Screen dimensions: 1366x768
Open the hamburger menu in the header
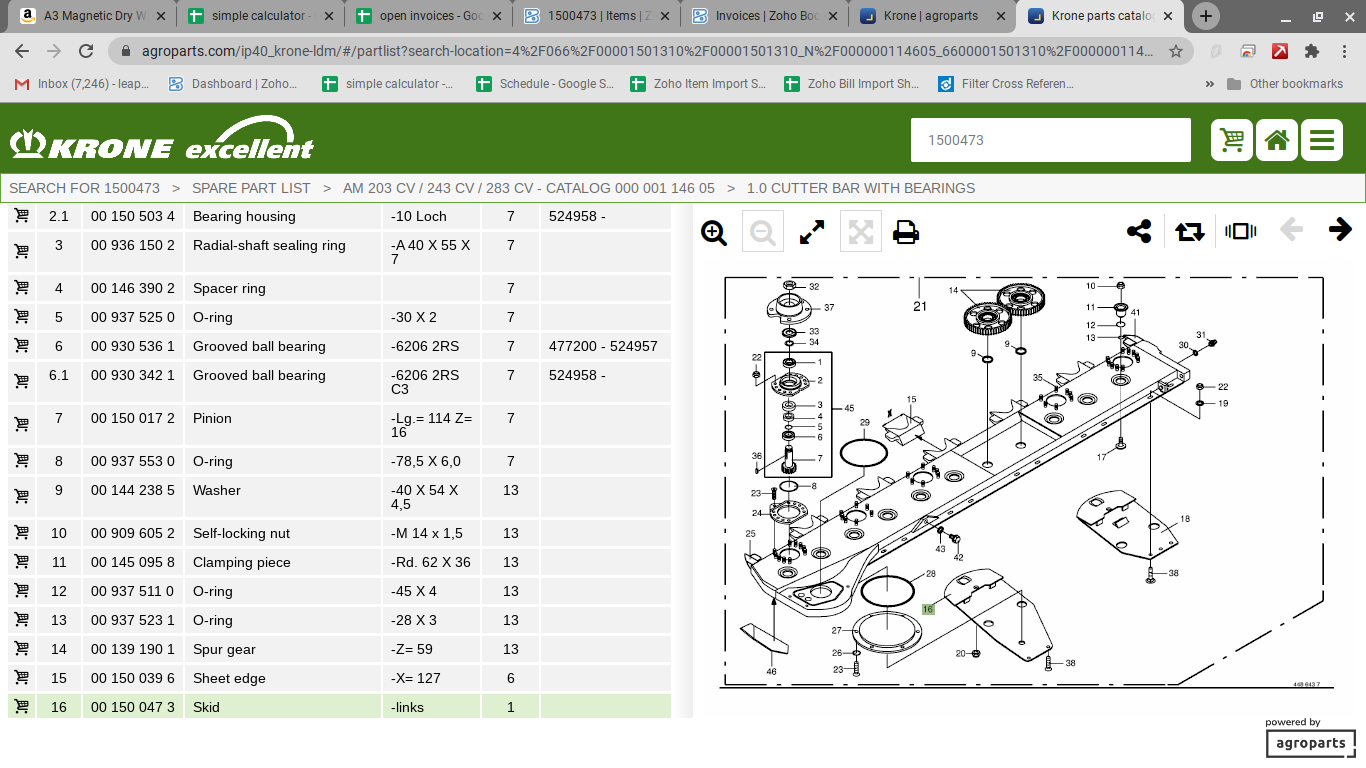click(1322, 140)
